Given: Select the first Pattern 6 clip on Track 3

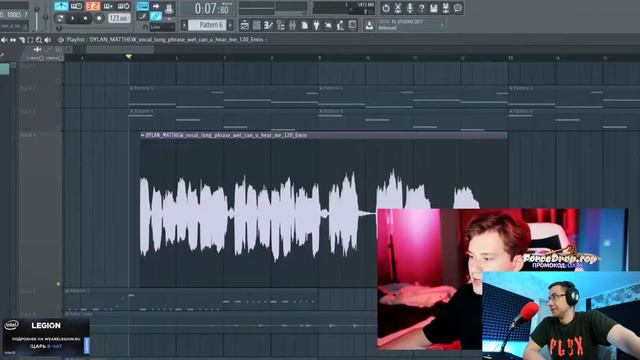Looking at the screenshot, I should (223, 120).
